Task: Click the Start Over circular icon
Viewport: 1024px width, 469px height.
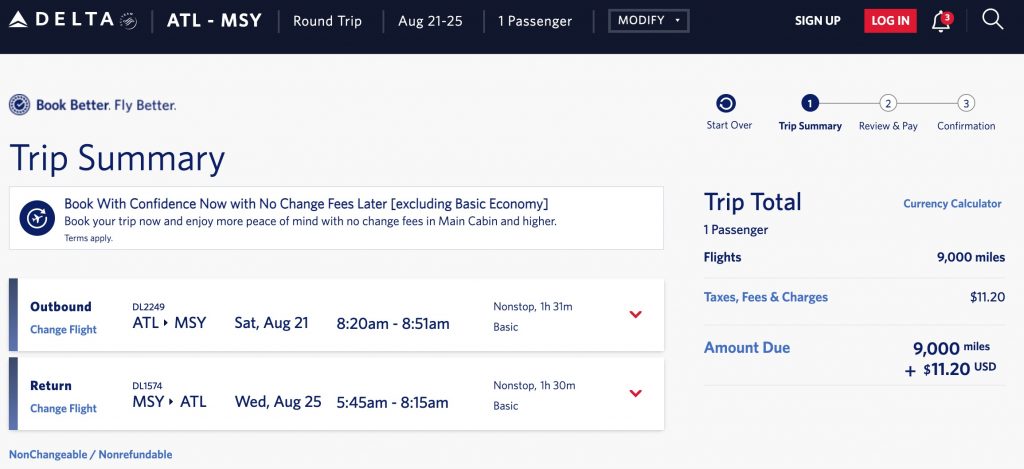Action: 727,103
